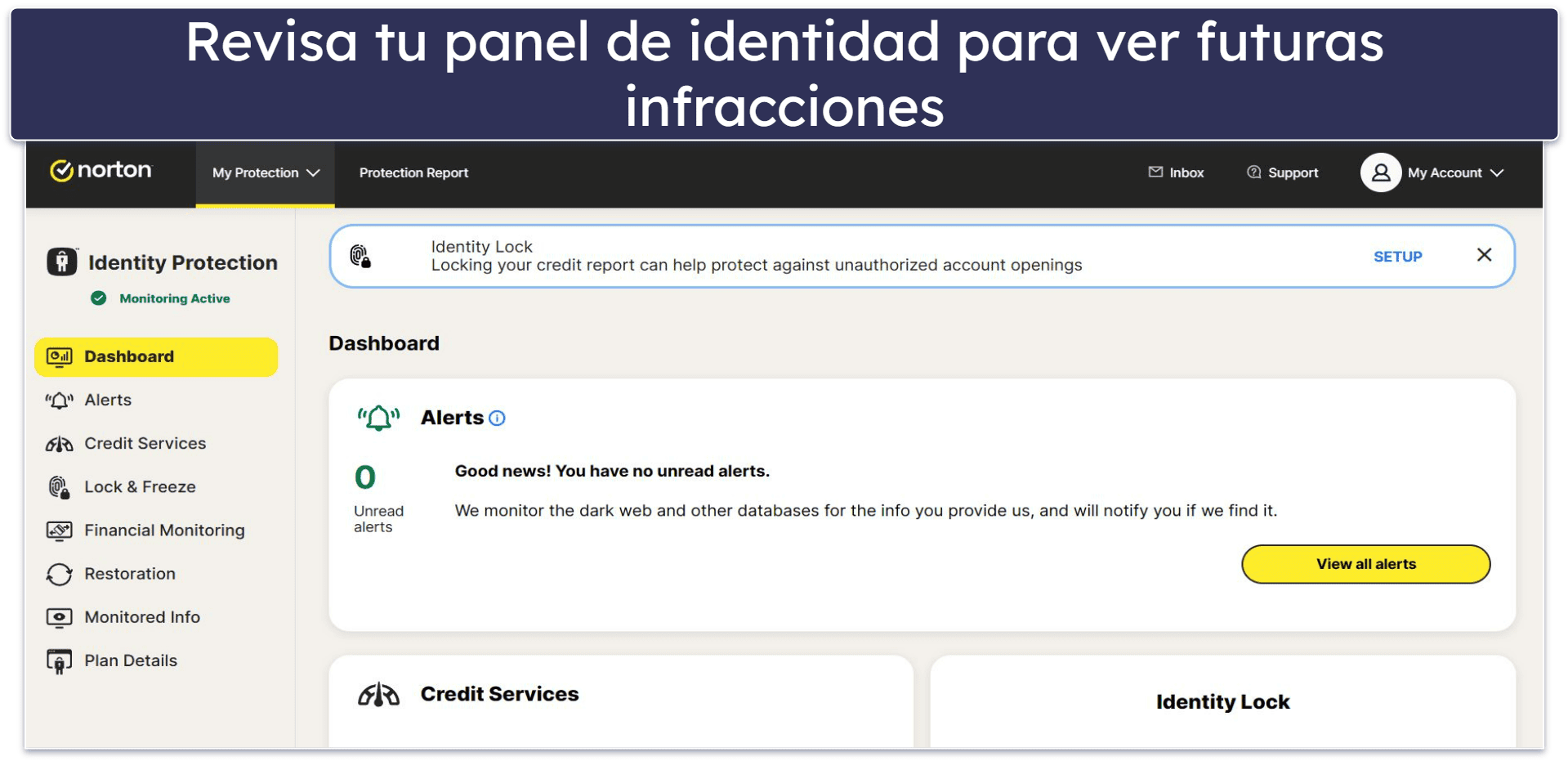Viewport: 1568px width, 761px height.
Task: Click the Credit Services gauge icon in sidebar
Action: pyautogui.click(x=59, y=444)
